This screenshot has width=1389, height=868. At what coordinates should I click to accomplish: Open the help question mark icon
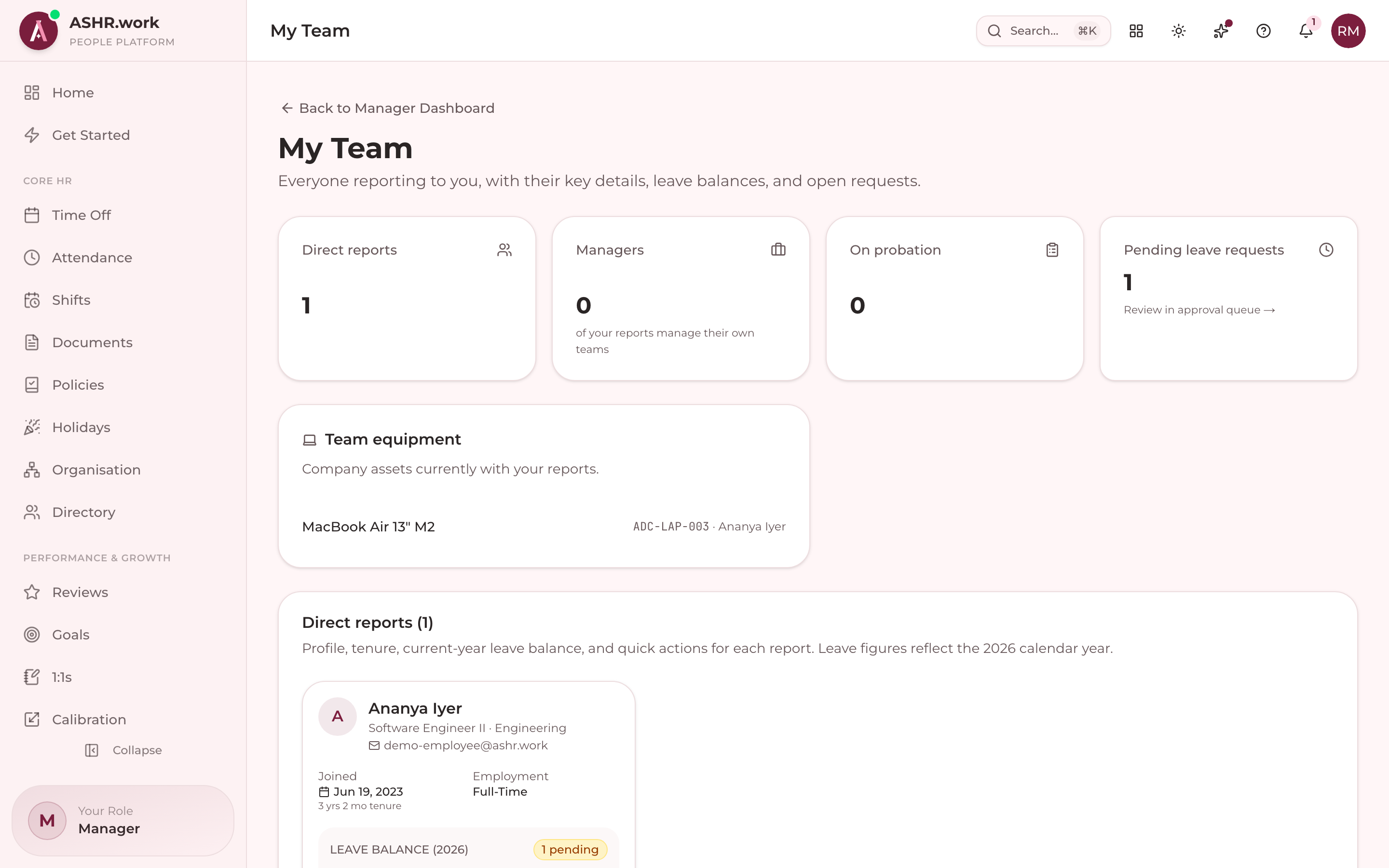point(1263,31)
